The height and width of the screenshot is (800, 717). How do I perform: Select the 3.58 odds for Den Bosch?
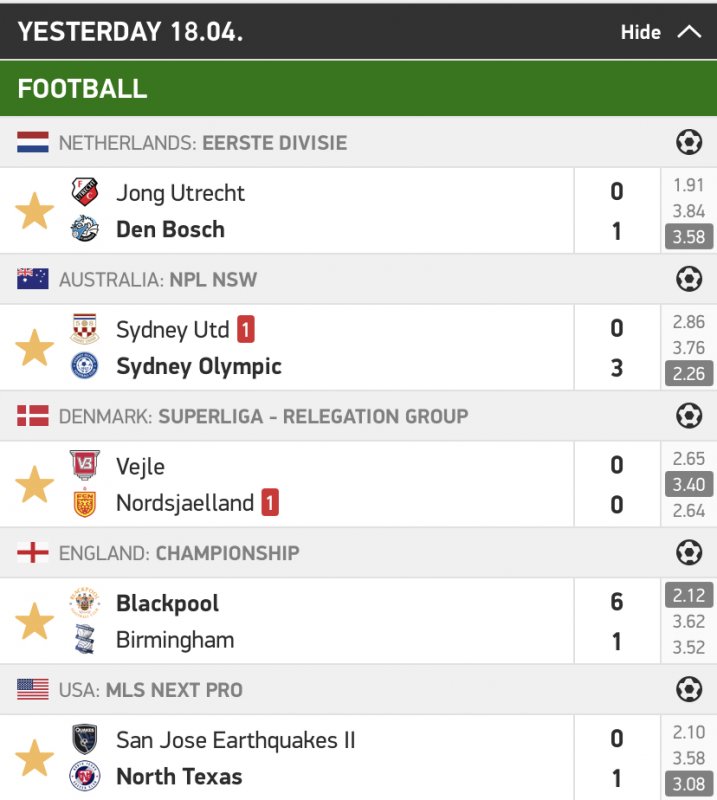point(689,237)
